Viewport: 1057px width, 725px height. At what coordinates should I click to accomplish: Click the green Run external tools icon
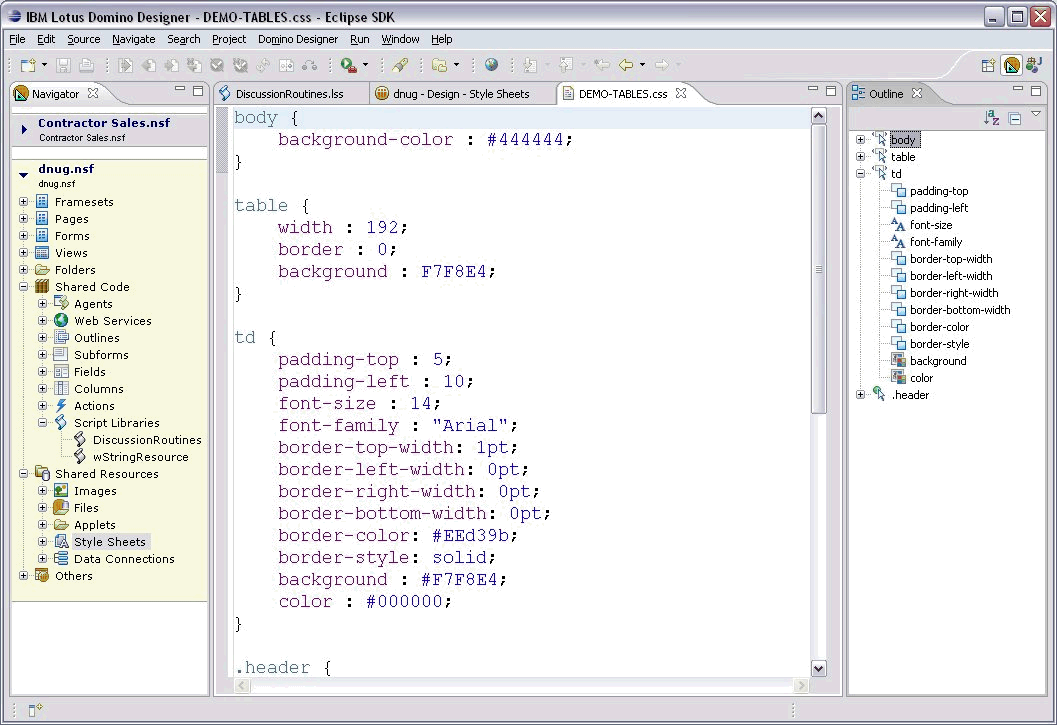348,65
